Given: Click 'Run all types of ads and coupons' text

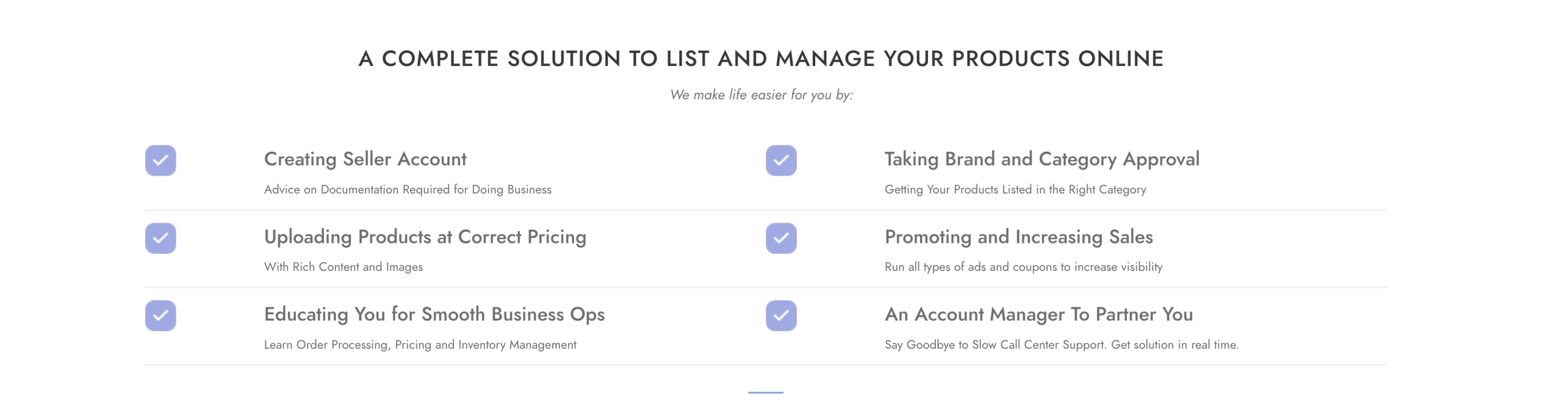Looking at the screenshot, I should [x=1023, y=267].
